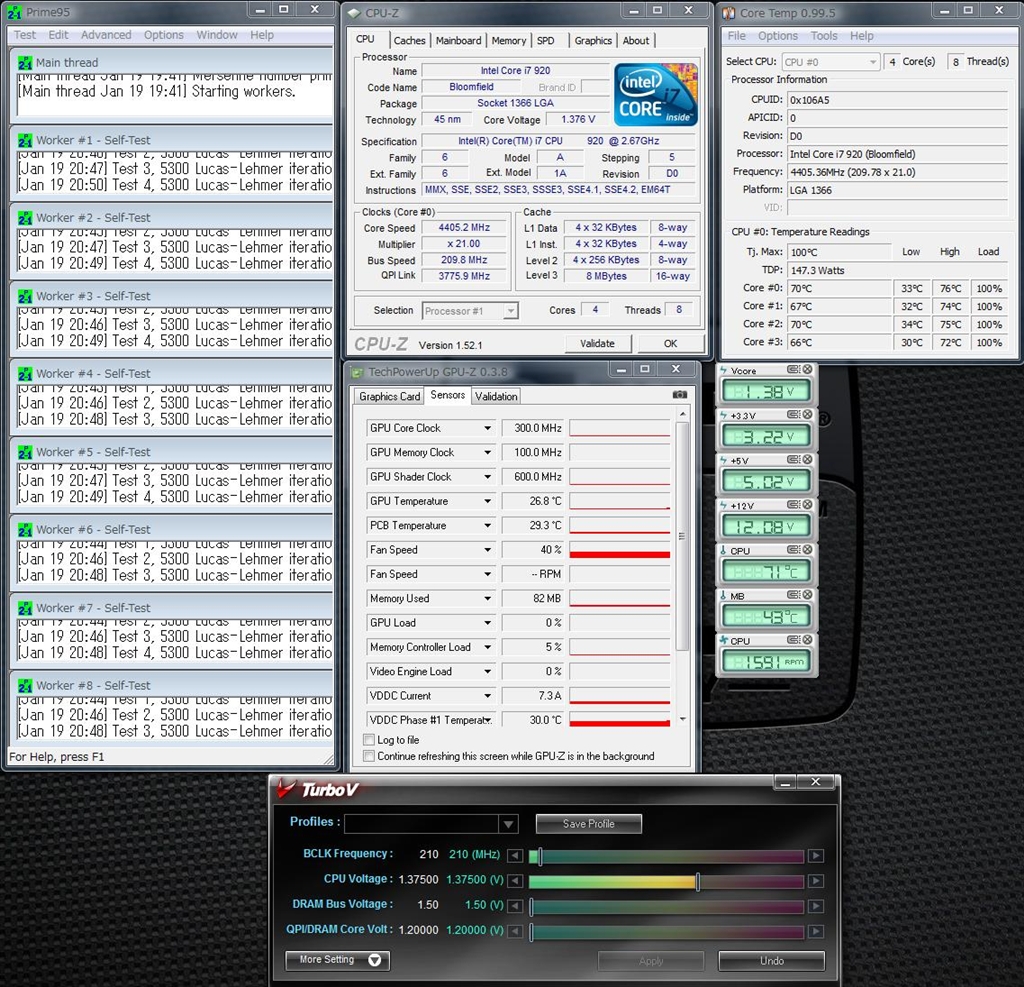Image resolution: width=1024 pixels, height=987 pixels.
Task: Click the settings icon on the +12V gadget
Action: click(794, 505)
